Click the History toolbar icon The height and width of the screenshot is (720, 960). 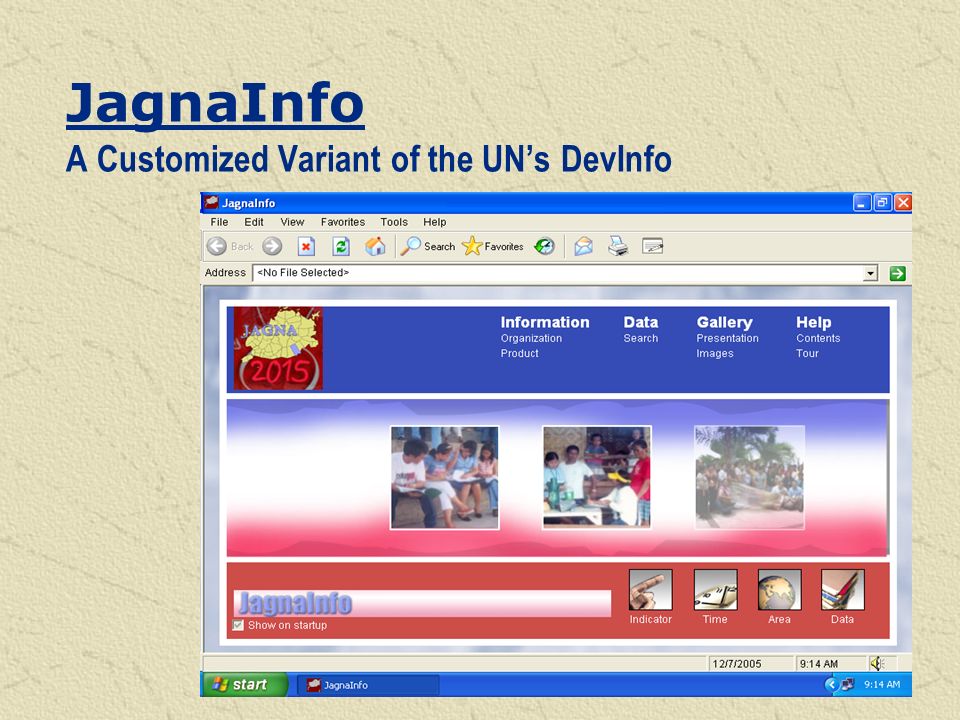pyautogui.click(x=544, y=246)
